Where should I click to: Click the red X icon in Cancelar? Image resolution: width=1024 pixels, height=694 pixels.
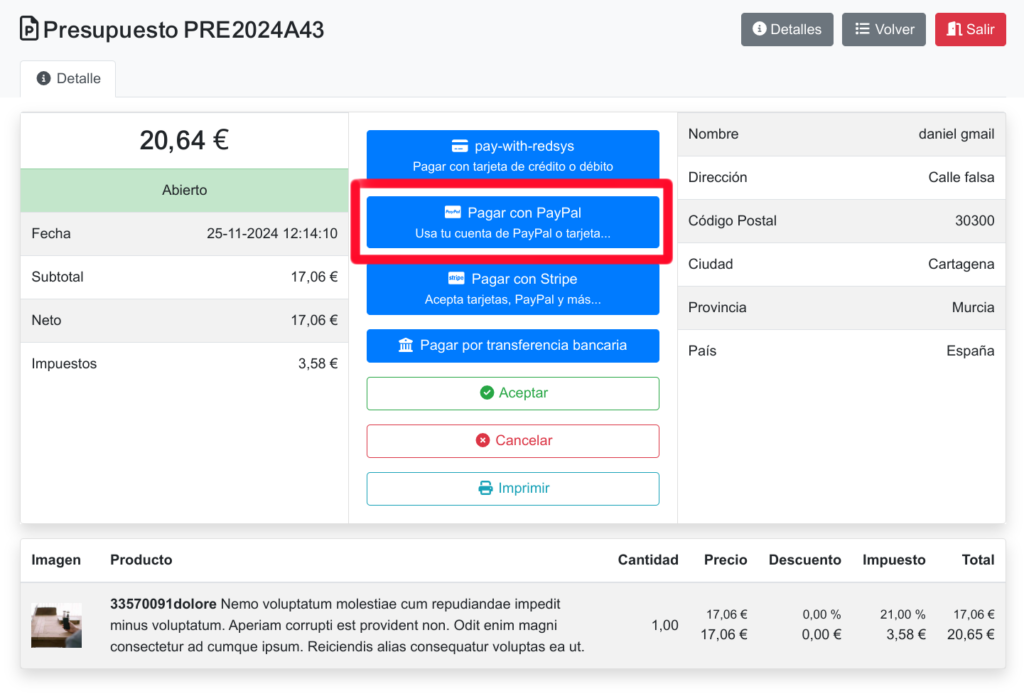click(483, 440)
